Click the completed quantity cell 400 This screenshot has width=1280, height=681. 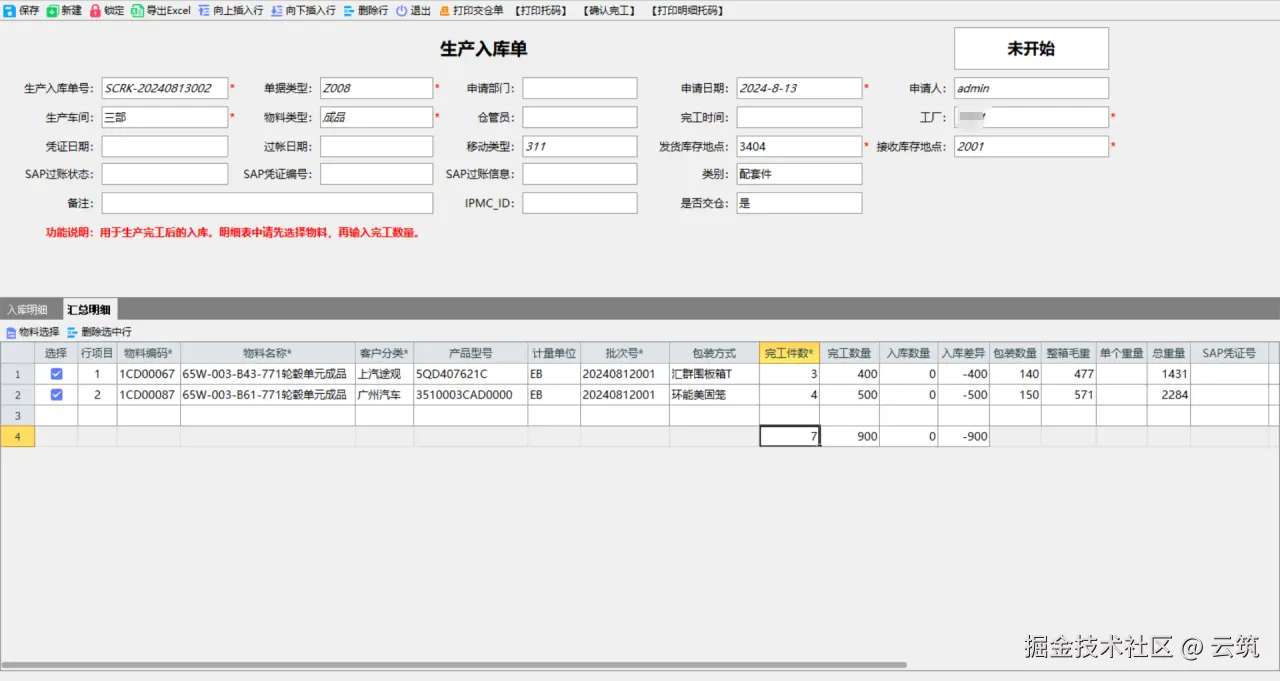click(850, 374)
